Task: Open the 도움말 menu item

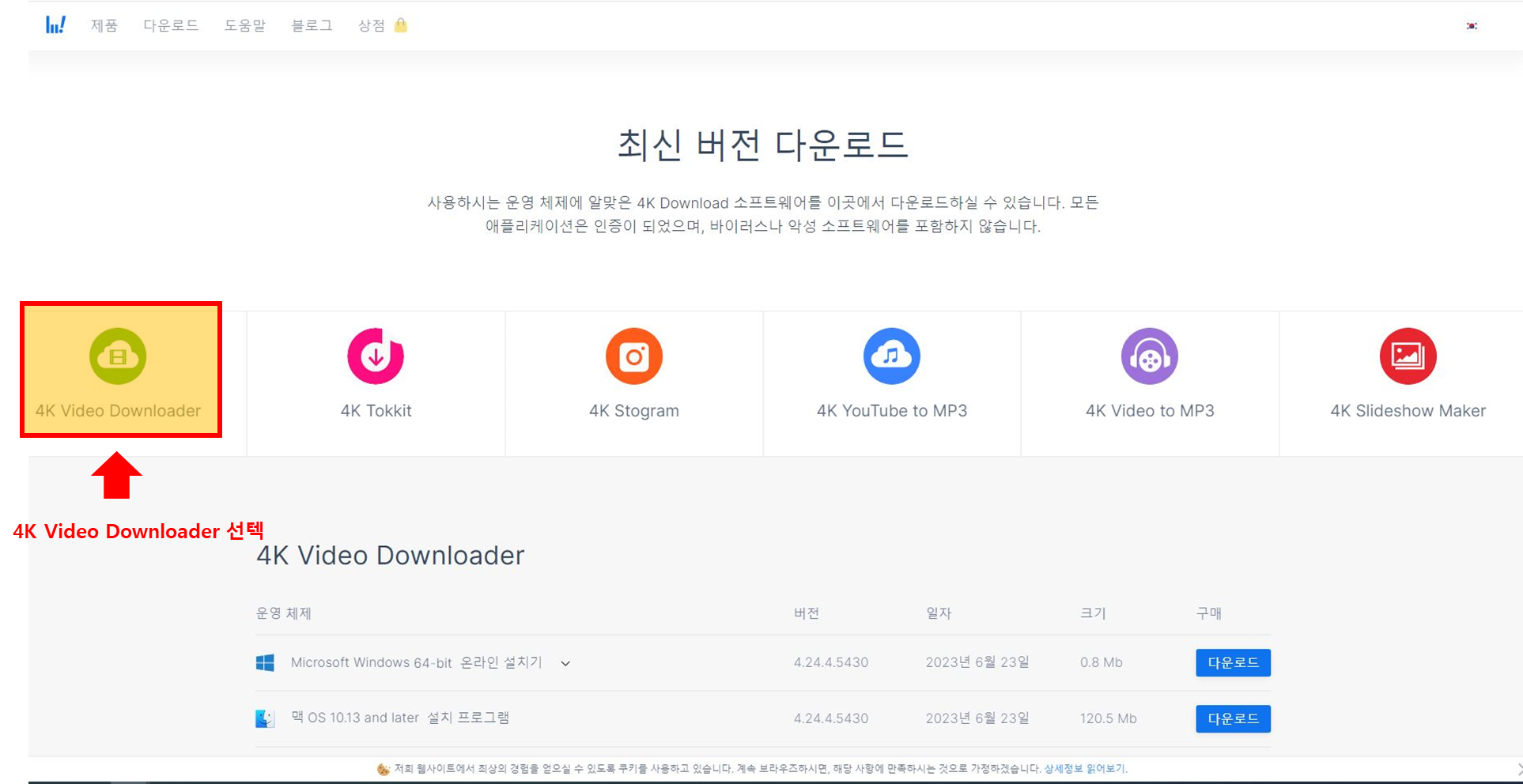Action: (x=245, y=25)
